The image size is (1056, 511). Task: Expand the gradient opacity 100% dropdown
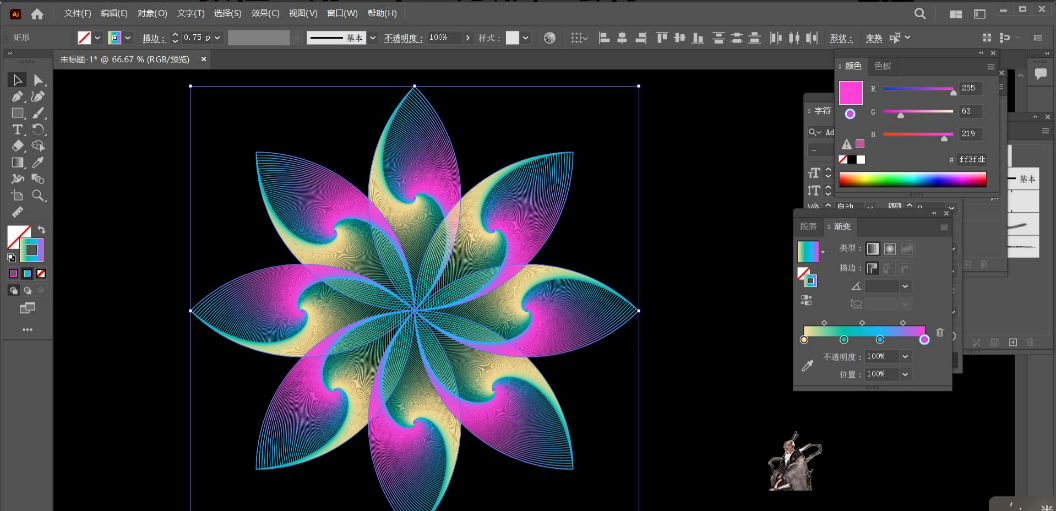pos(905,356)
